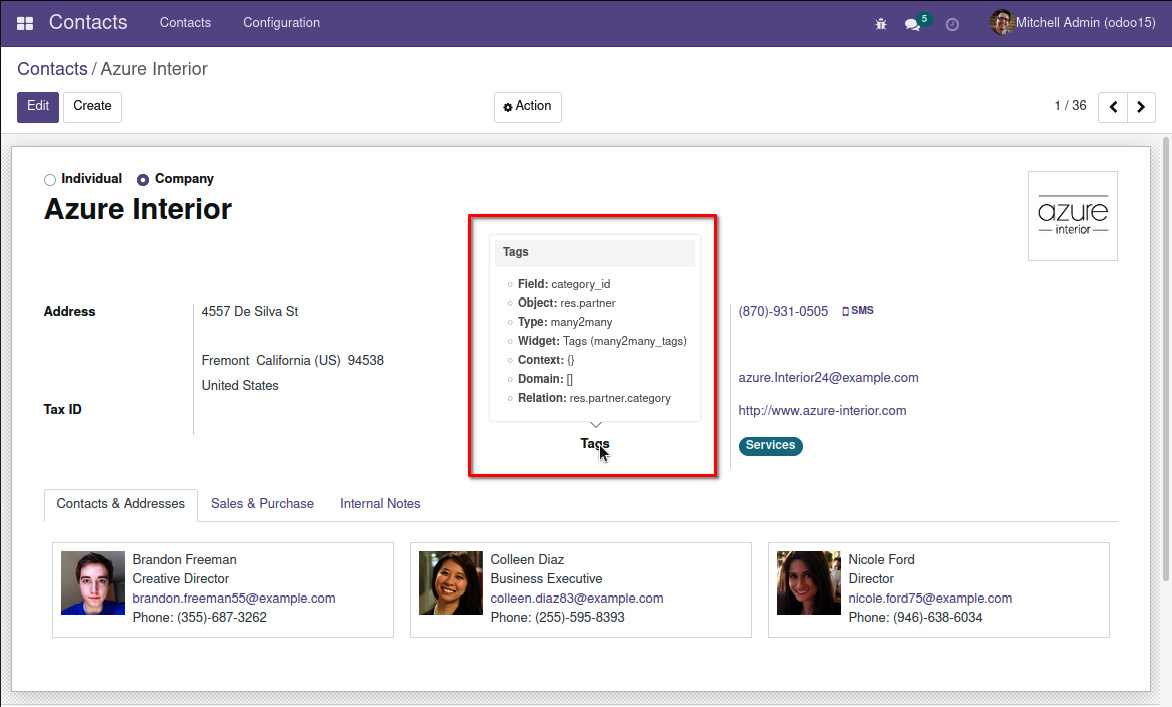Image resolution: width=1172 pixels, height=707 pixels.
Task: Click Brandon Freeman name on card
Action: tap(185, 560)
